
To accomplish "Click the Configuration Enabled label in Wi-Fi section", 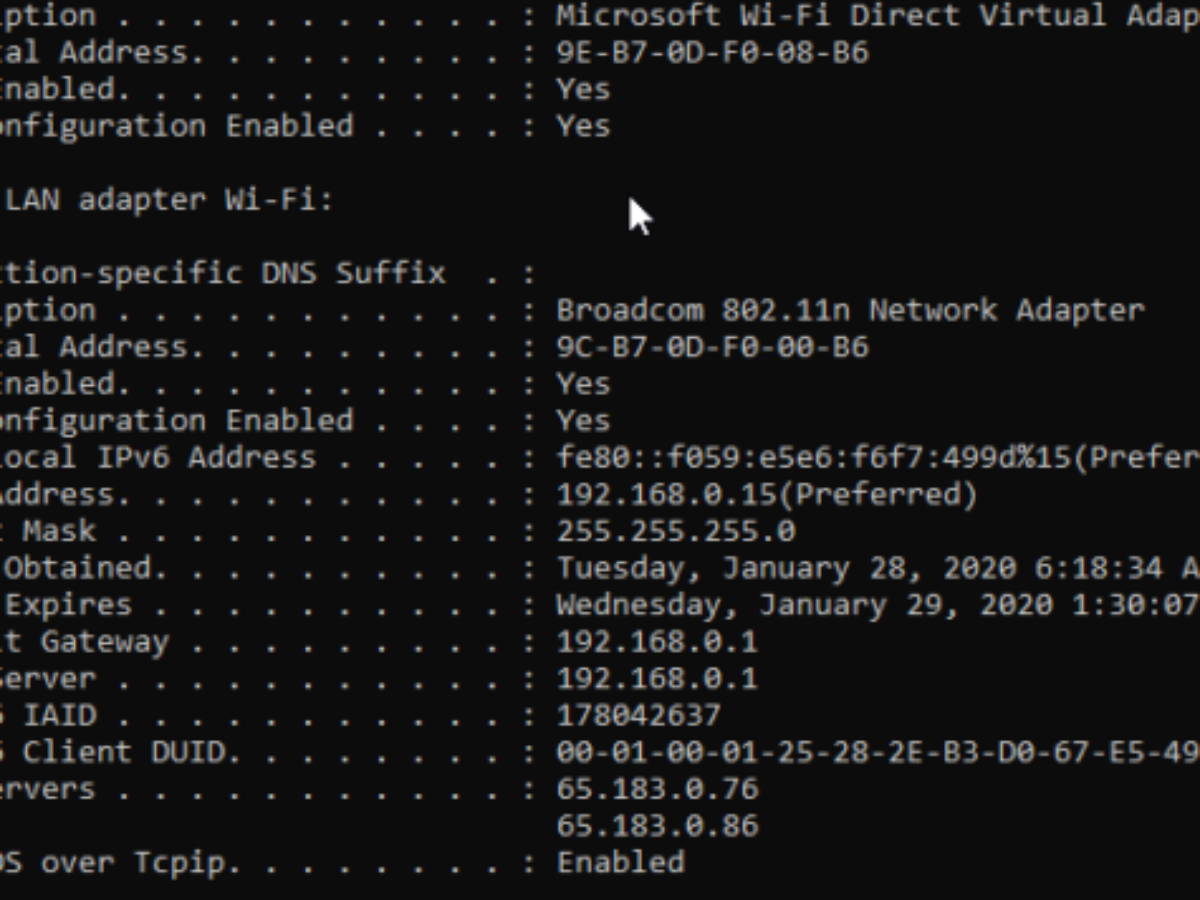I will click(x=175, y=420).
